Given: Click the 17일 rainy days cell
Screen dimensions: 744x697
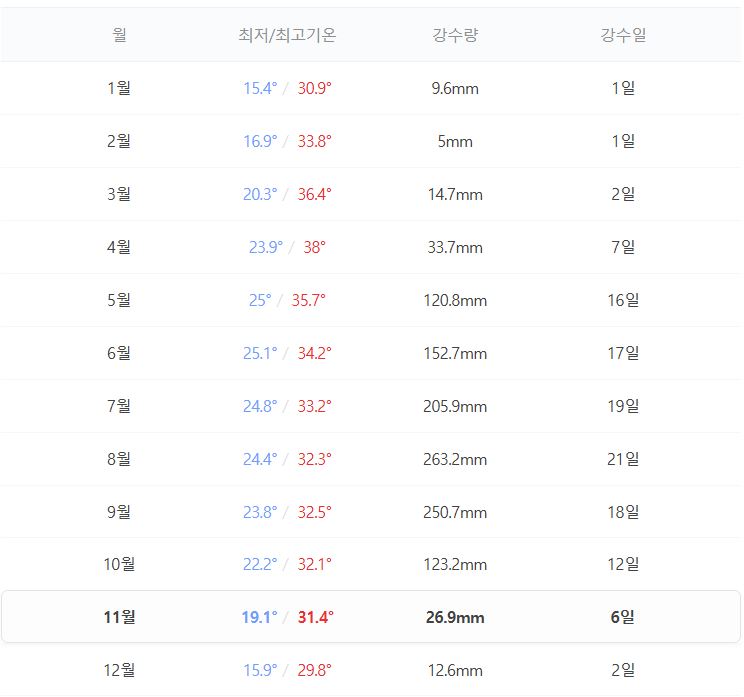Looking at the screenshot, I should tap(623, 353).
